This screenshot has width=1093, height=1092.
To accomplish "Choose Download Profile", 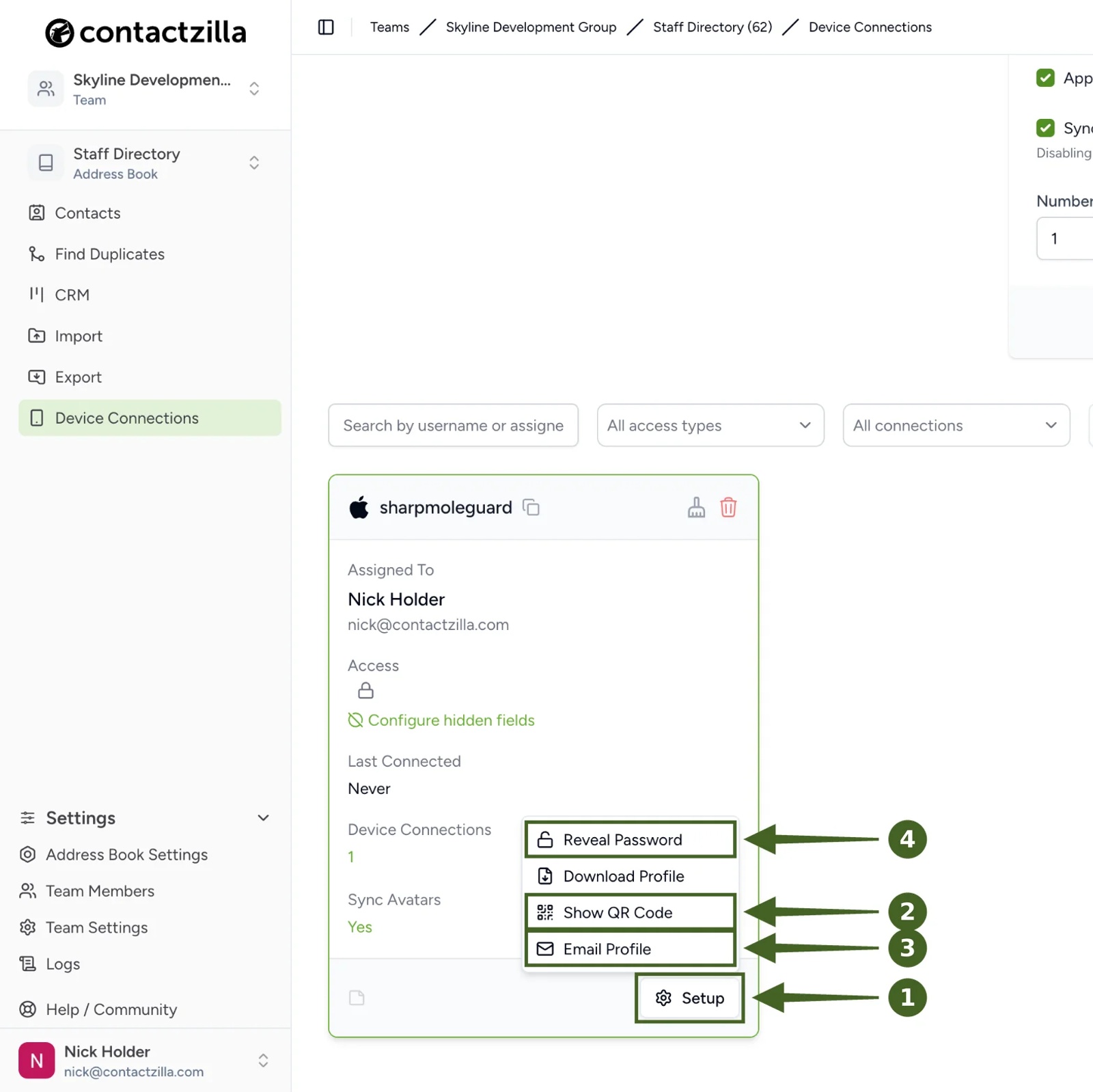I will coord(631,876).
